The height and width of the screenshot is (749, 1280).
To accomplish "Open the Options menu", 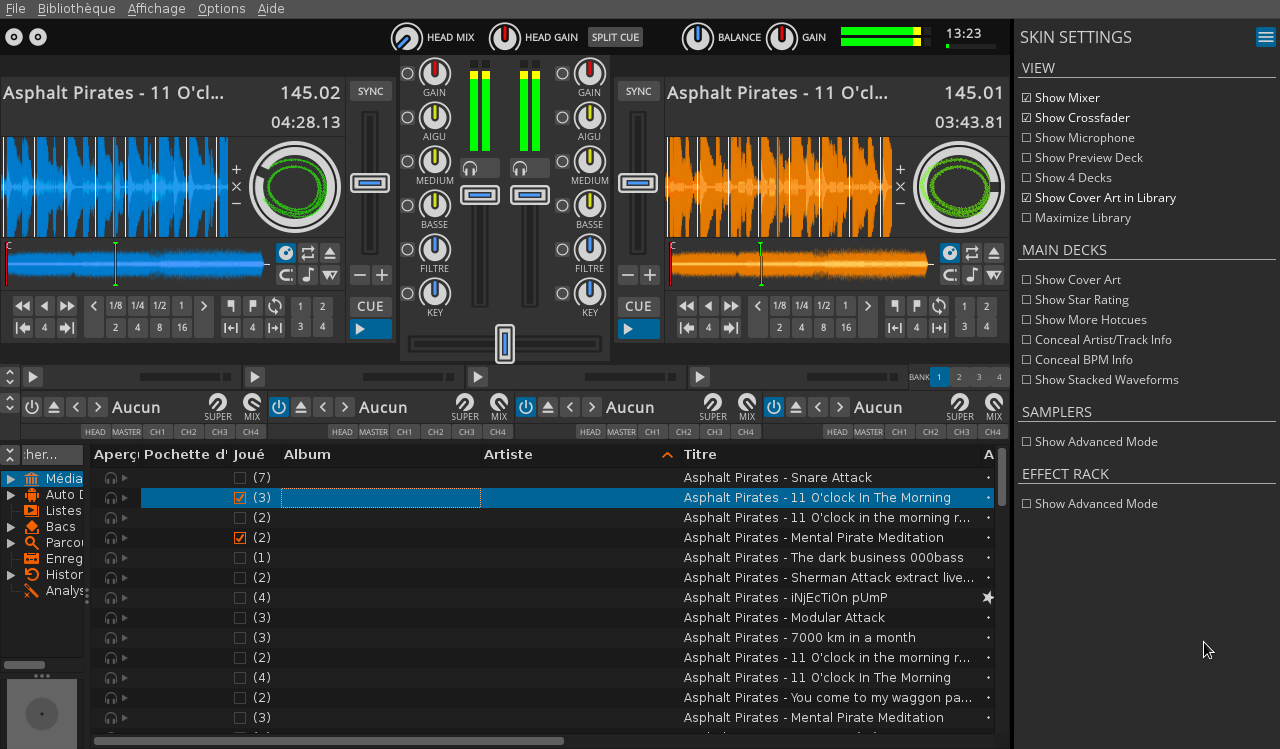I will [x=221, y=8].
